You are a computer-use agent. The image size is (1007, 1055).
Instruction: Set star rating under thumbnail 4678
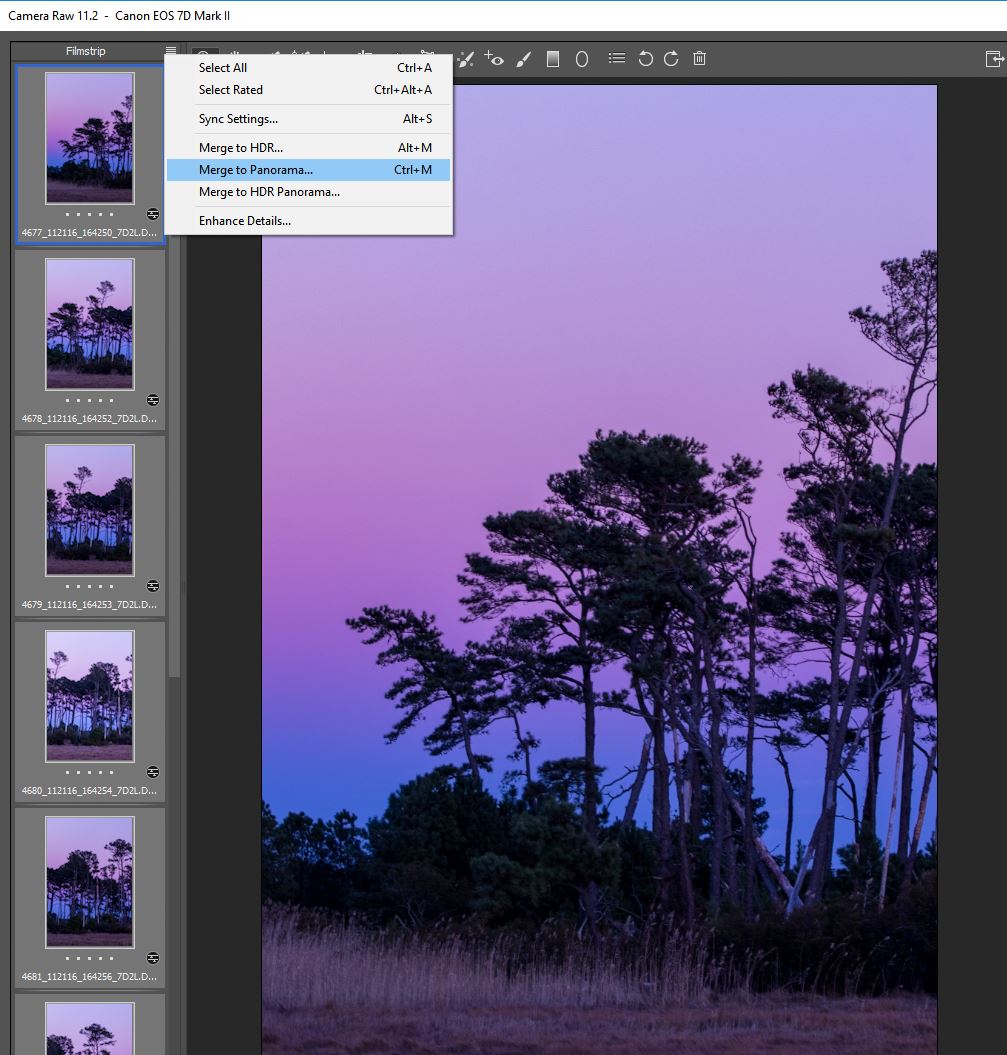(89, 400)
